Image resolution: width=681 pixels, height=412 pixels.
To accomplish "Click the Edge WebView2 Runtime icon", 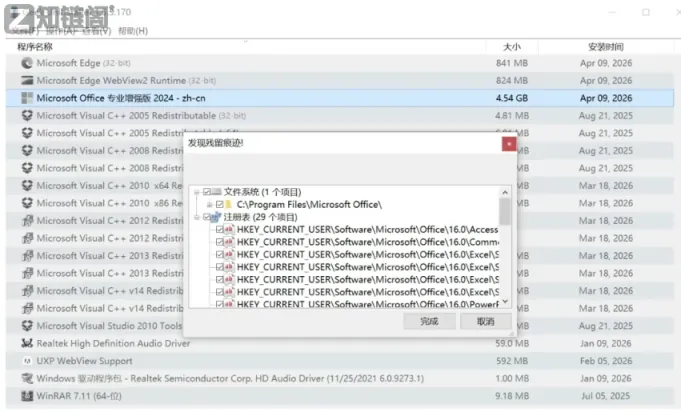I will click(27, 80).
